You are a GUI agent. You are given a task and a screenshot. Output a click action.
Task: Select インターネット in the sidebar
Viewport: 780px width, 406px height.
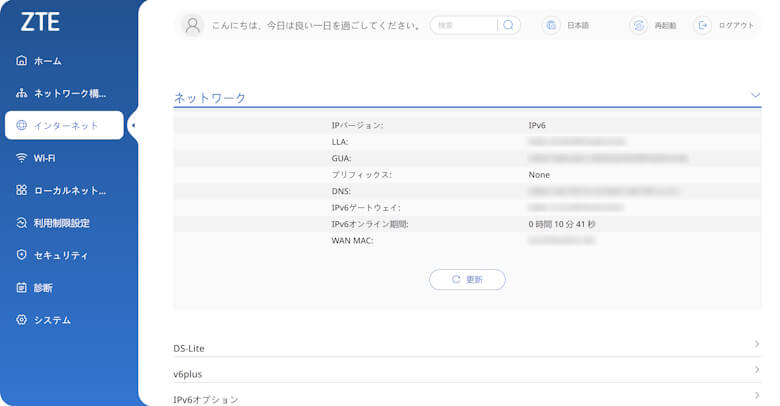(x=65, y=125)
